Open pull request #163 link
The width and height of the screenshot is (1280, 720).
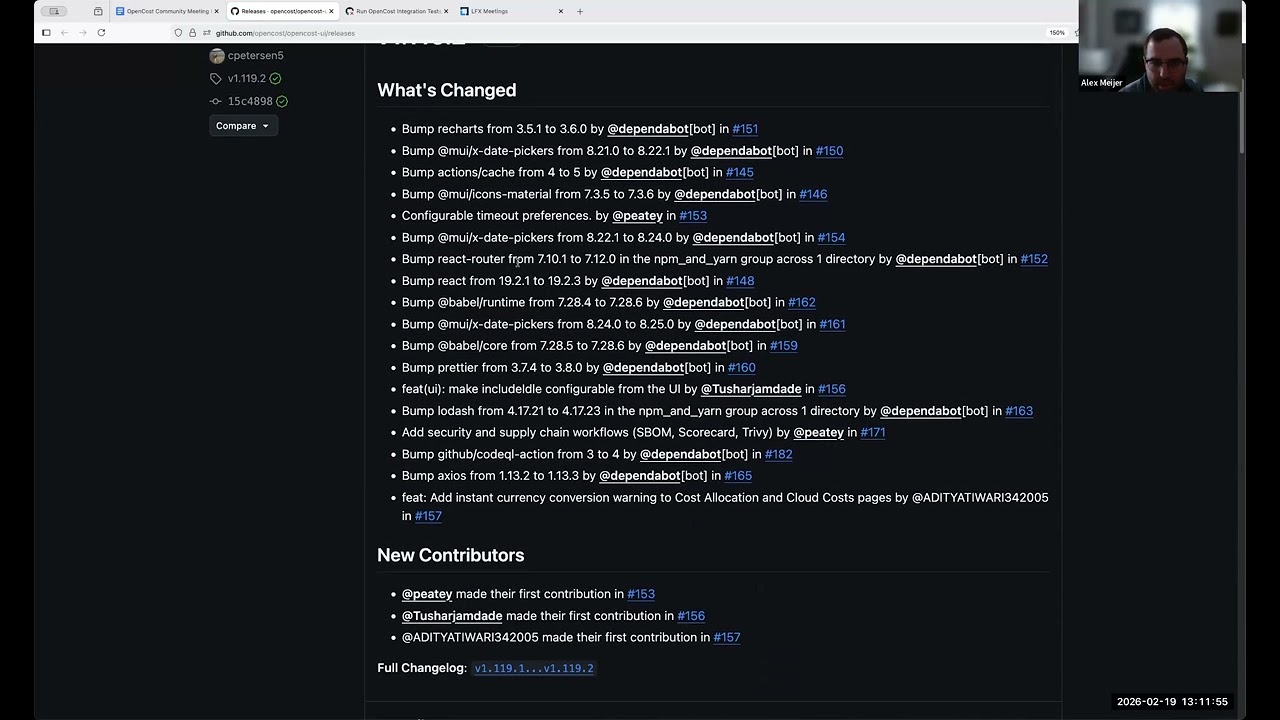[1019, 411]
